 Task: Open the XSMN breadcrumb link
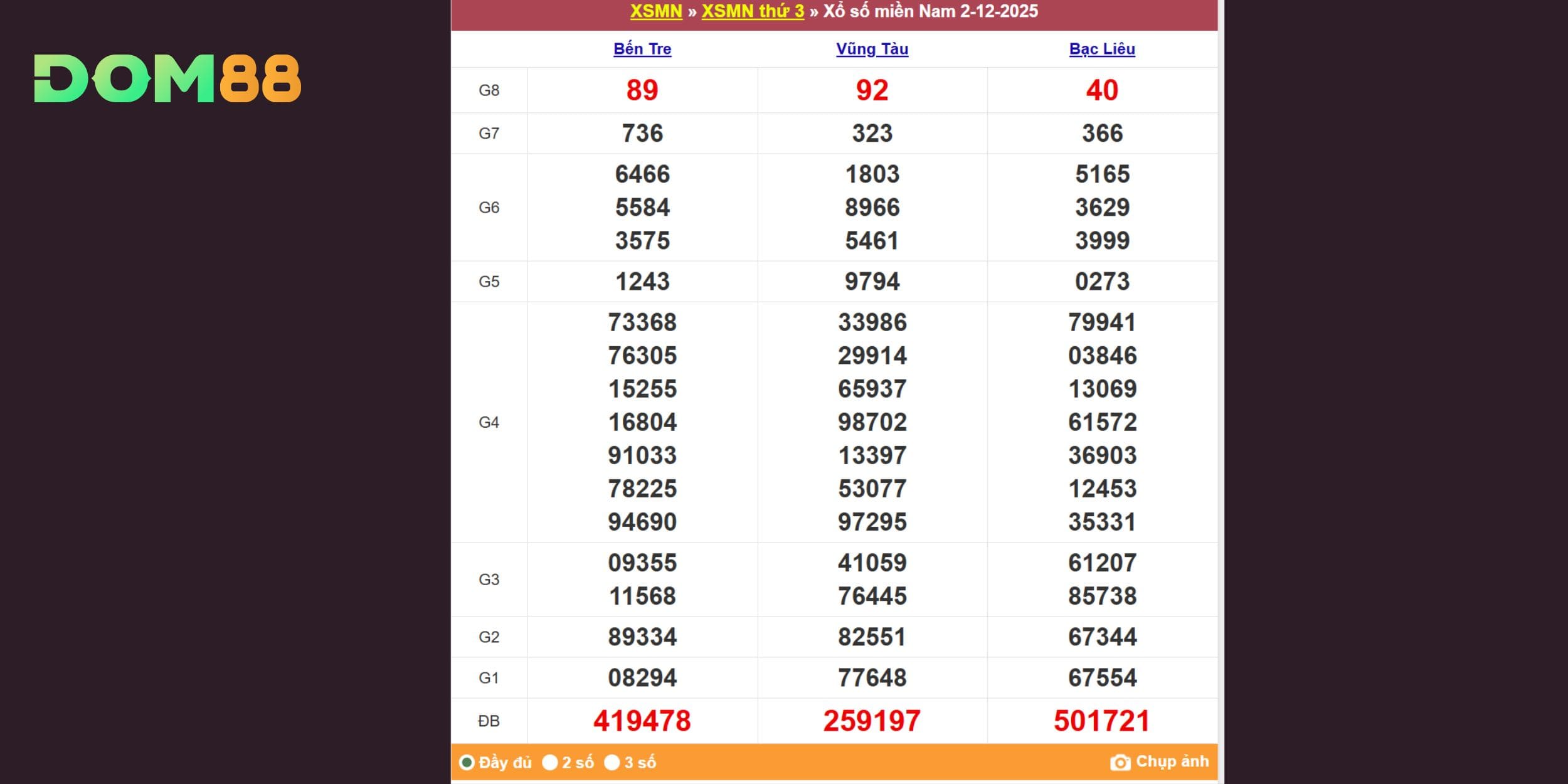656,11
